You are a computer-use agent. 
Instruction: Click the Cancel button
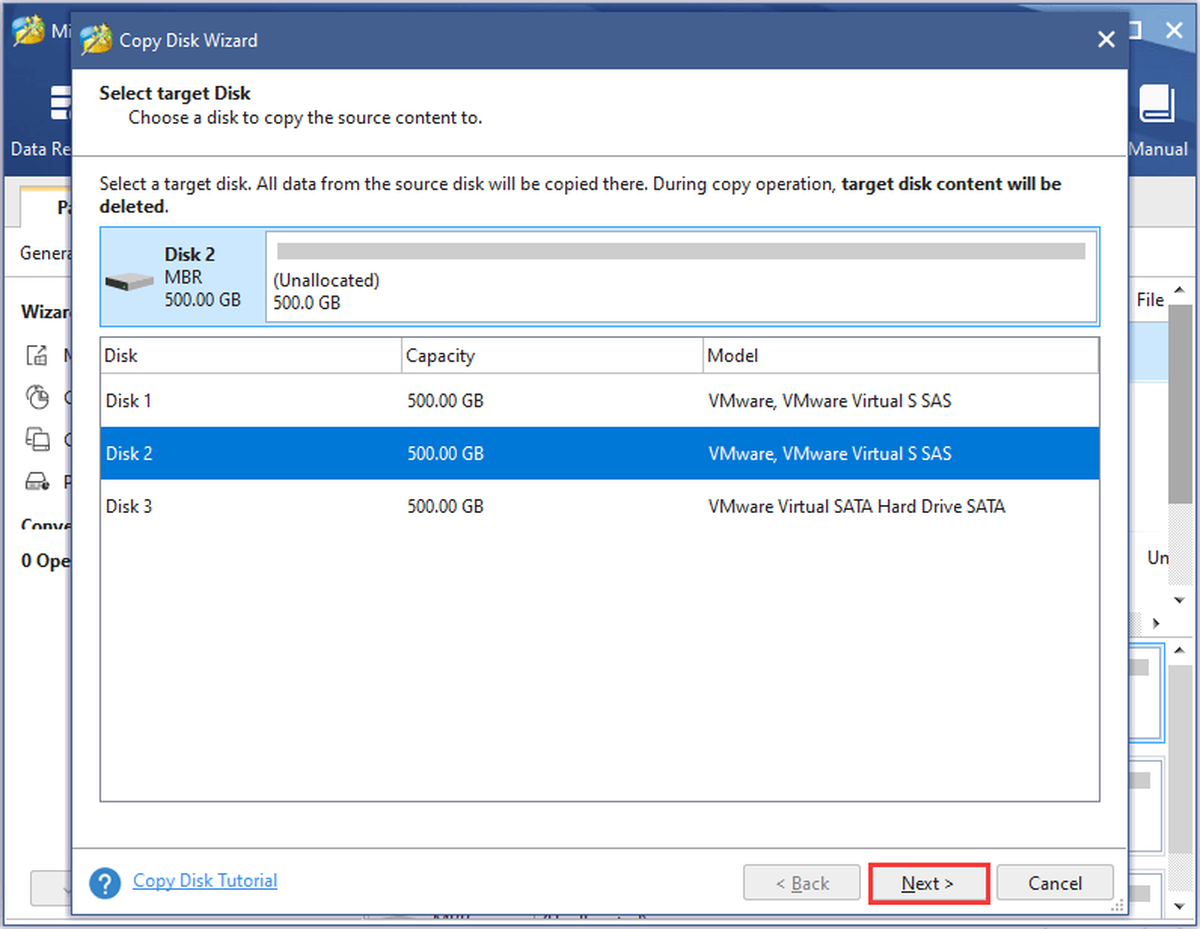(x=1055, y=884)
